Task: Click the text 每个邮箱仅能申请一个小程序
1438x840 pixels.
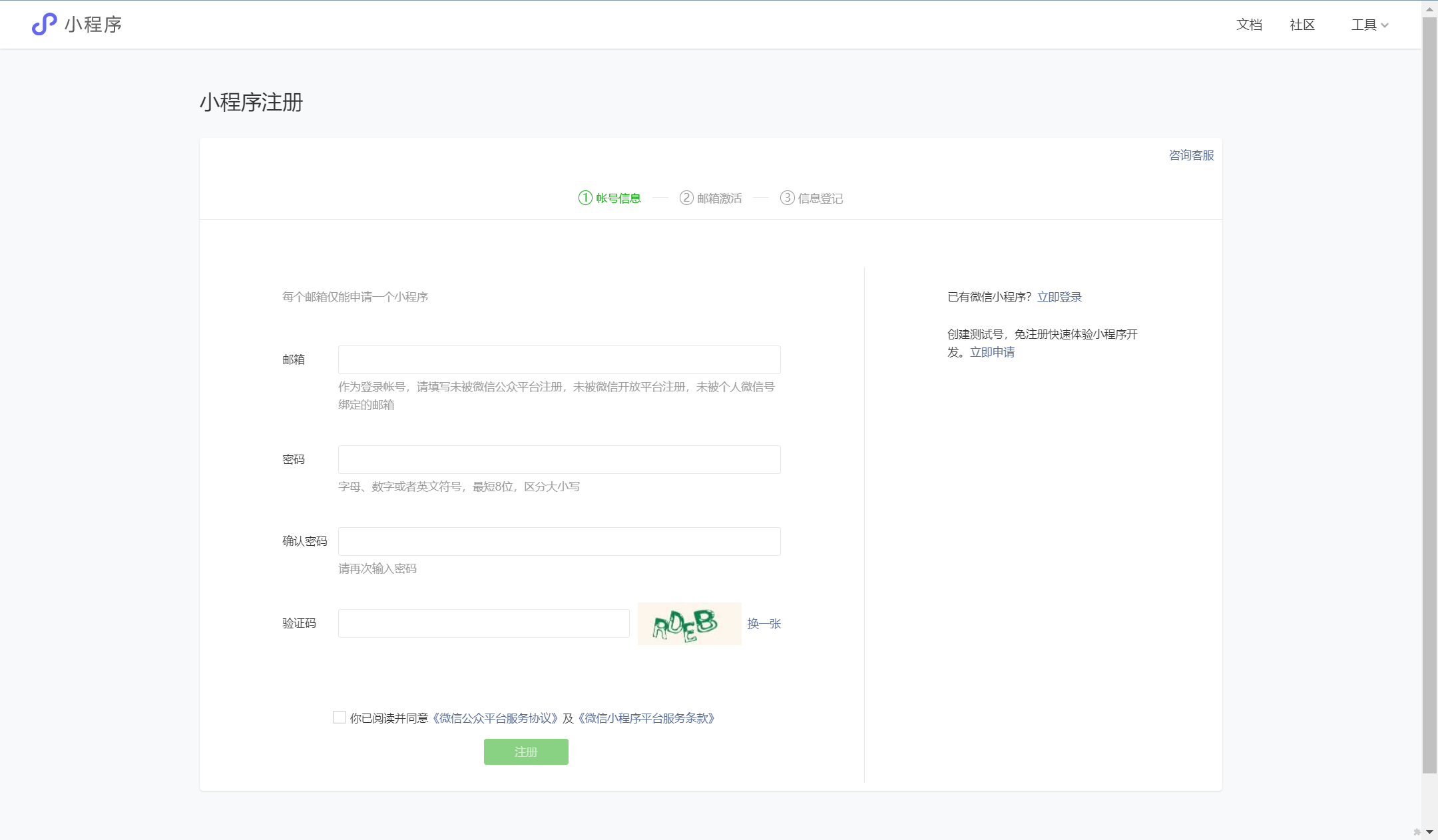Action: tap(355, 297)
